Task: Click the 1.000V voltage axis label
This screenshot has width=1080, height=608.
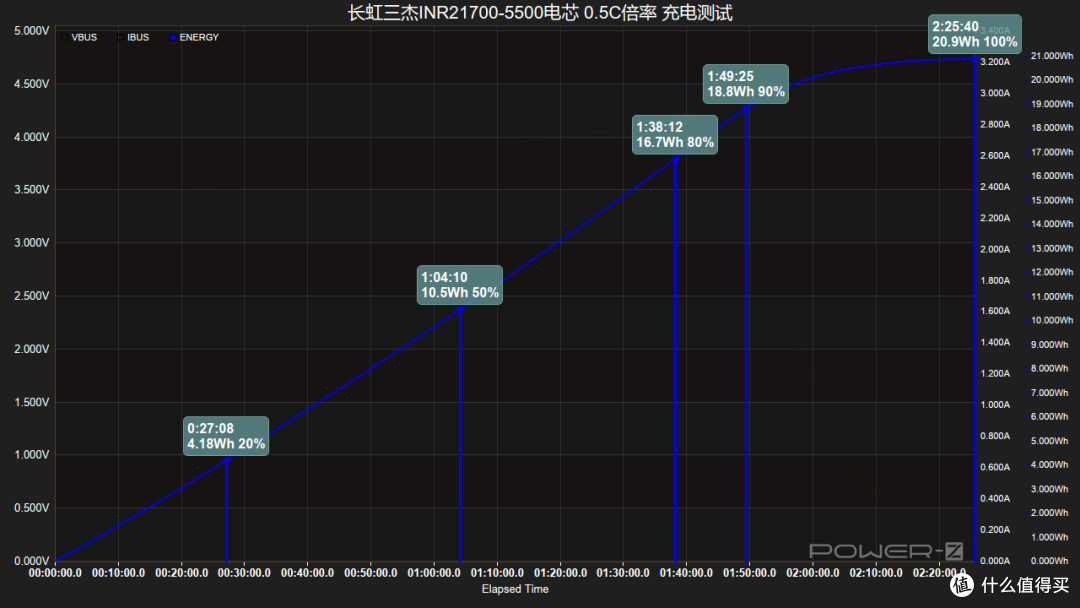Action: [x=32, y=454]
